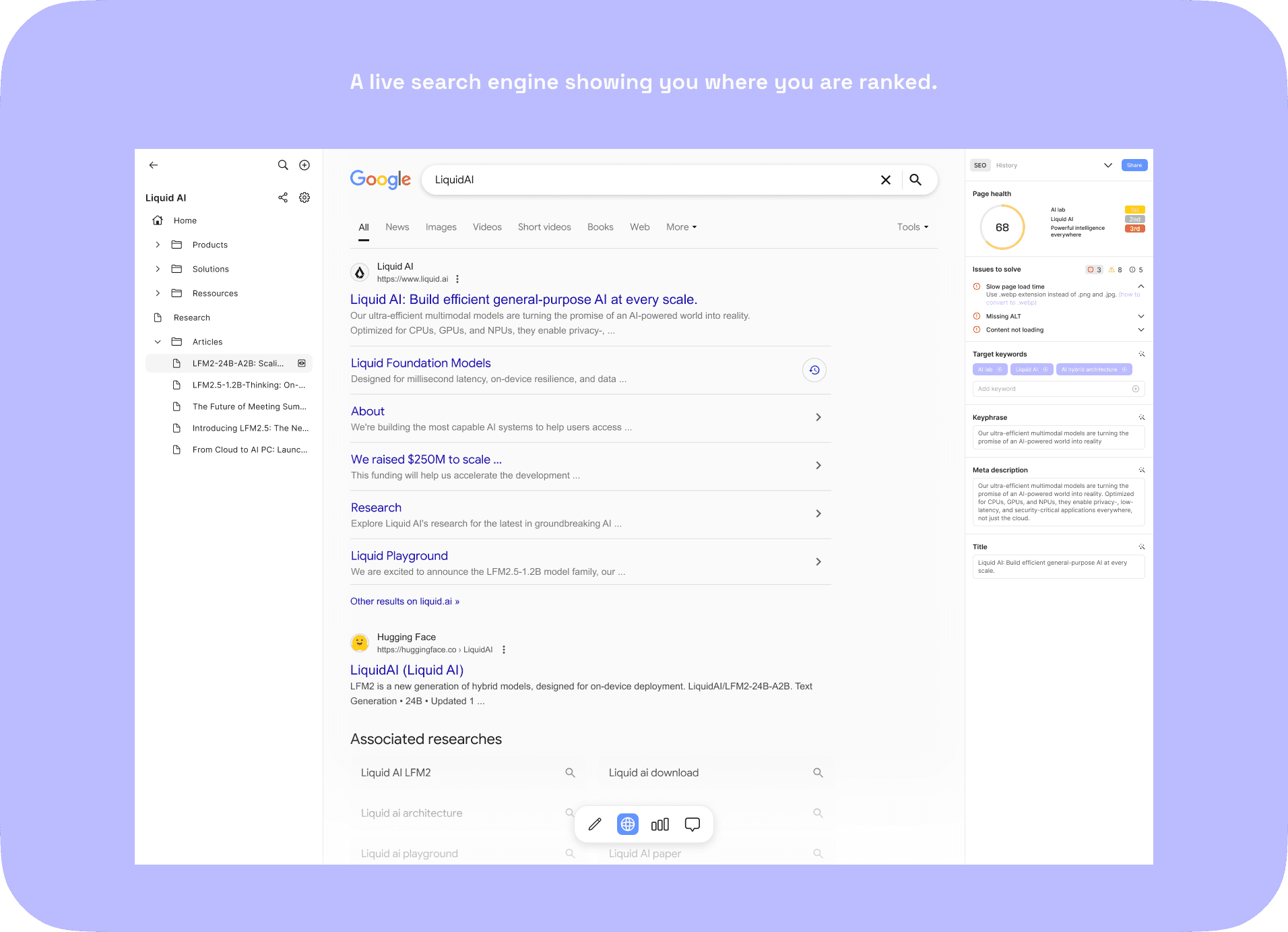Image resolution: width=1288 pixels, height=932 pixels.
Task: Open Hugging Face result options three dots
Action: point(504,650)
